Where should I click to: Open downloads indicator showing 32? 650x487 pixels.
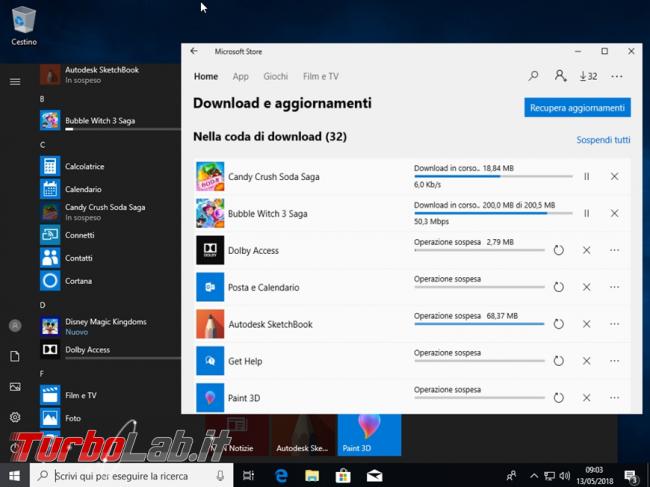coord(588,76)
